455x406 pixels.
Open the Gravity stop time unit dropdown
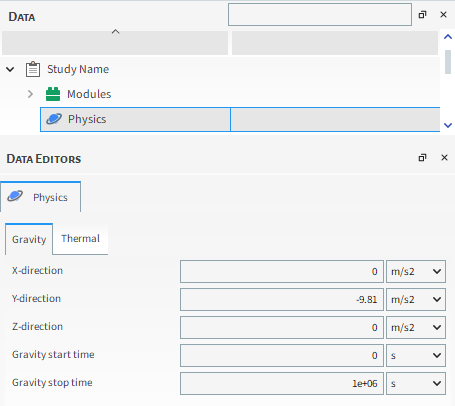click(x=416, y=384)
